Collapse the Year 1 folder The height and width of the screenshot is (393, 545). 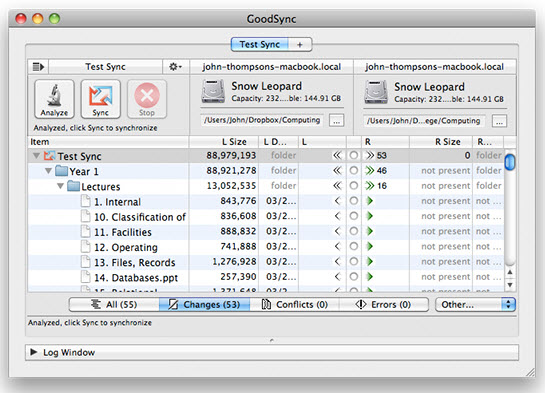click(49, 171)
